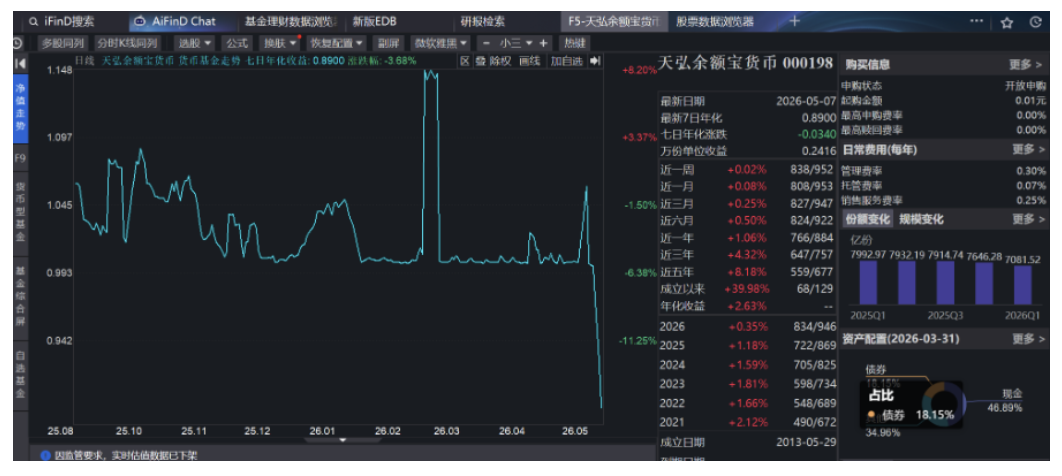Open the three-dots more options menu
The width and height of the screenshot is (1062, 476).
tap(976, 22)
